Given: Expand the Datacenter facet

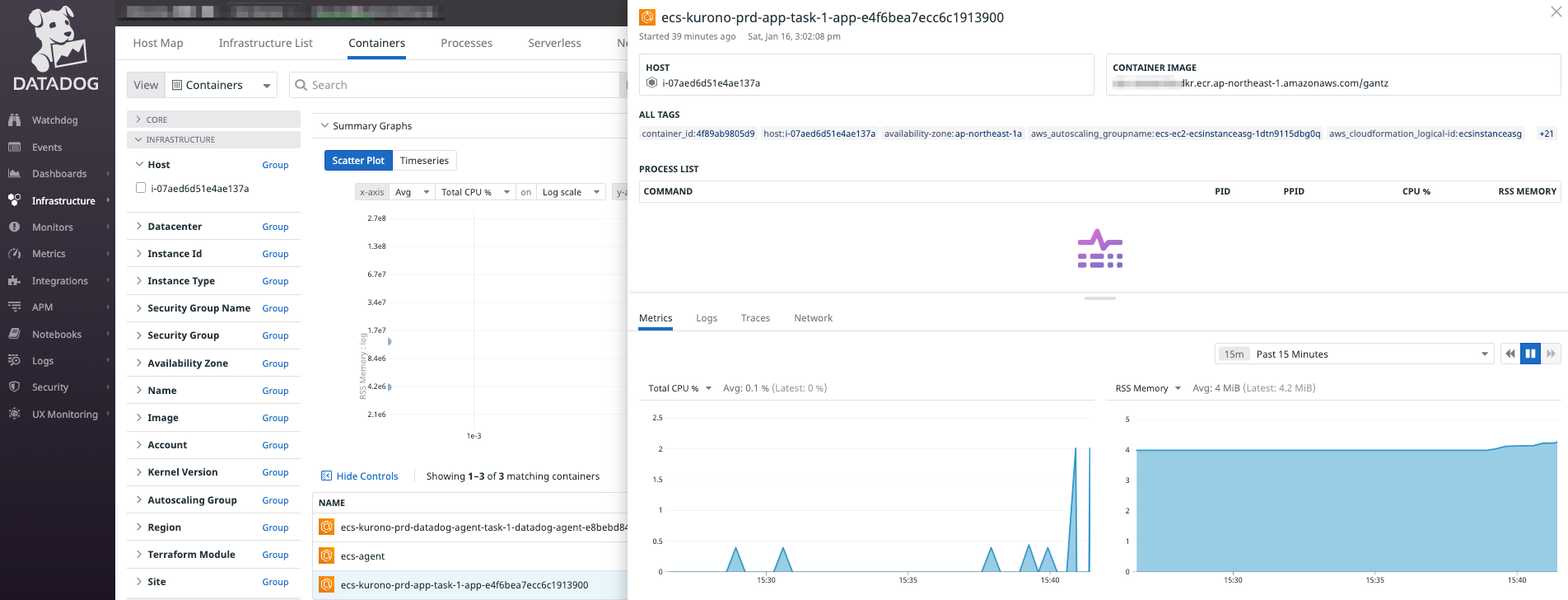Looking at the screenshot, I should (140, 227).
